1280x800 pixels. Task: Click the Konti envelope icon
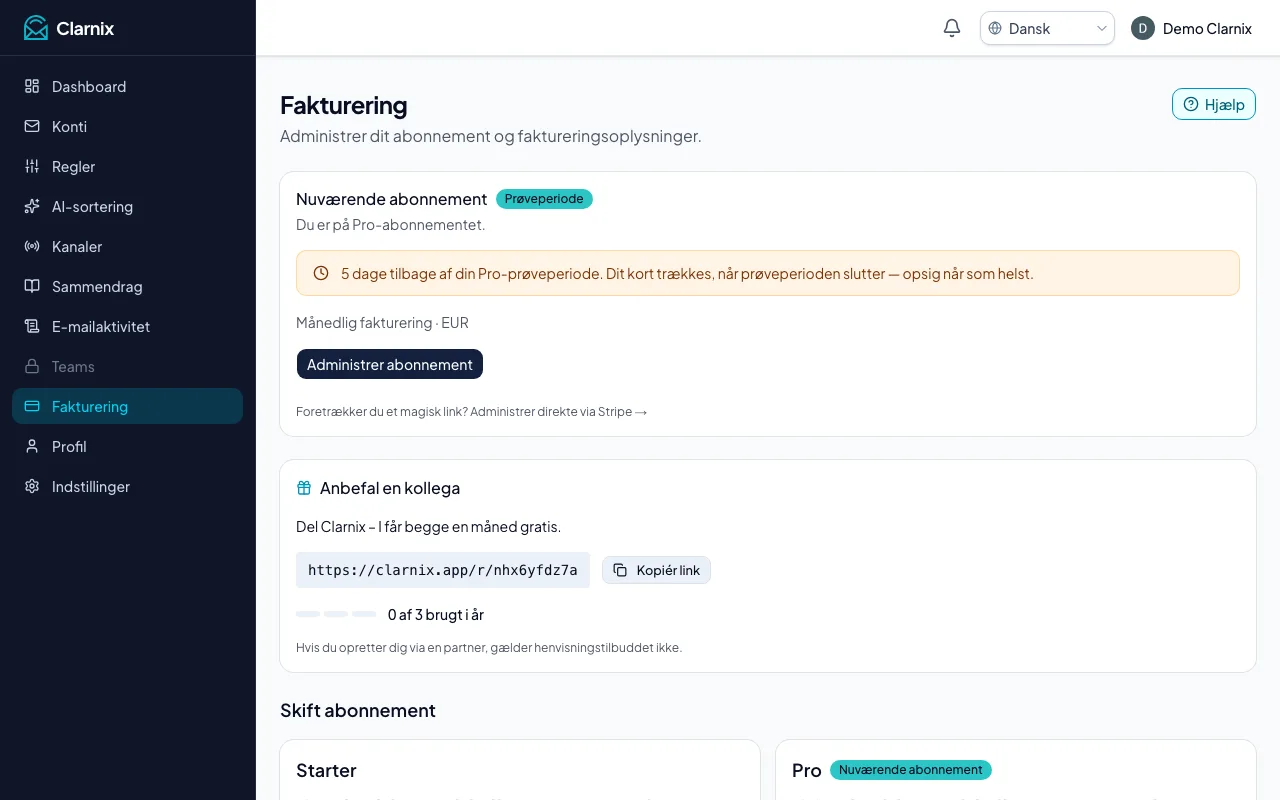click(32, 126)
